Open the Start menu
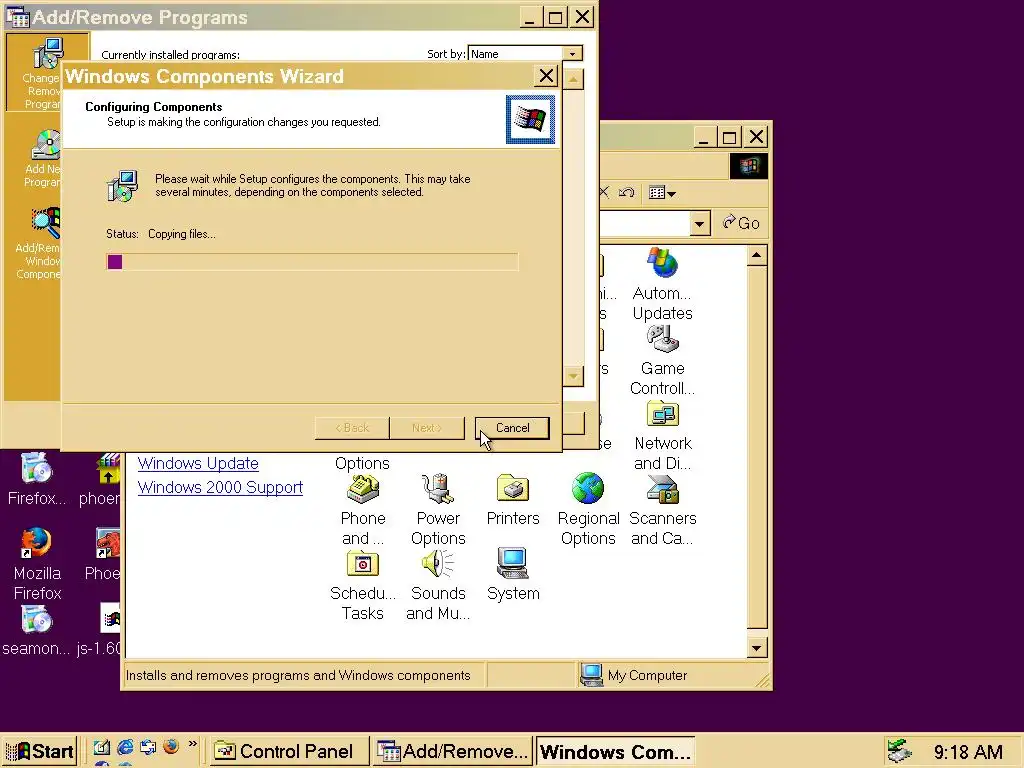Screen dimensions: 1024x768 (40, 751)
